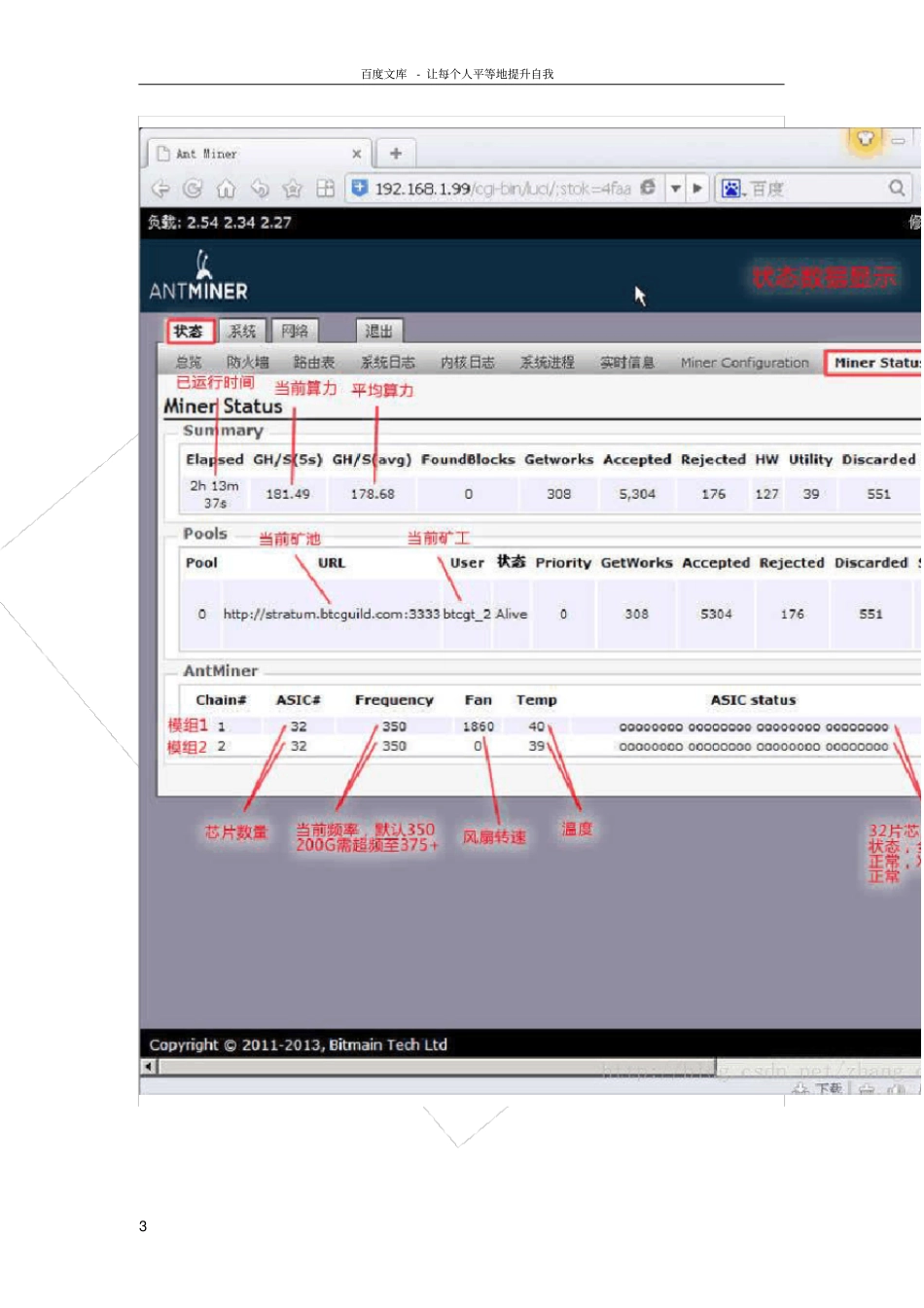Click the ANTMINER logo

pyautogui.click(x=198, y=275)
